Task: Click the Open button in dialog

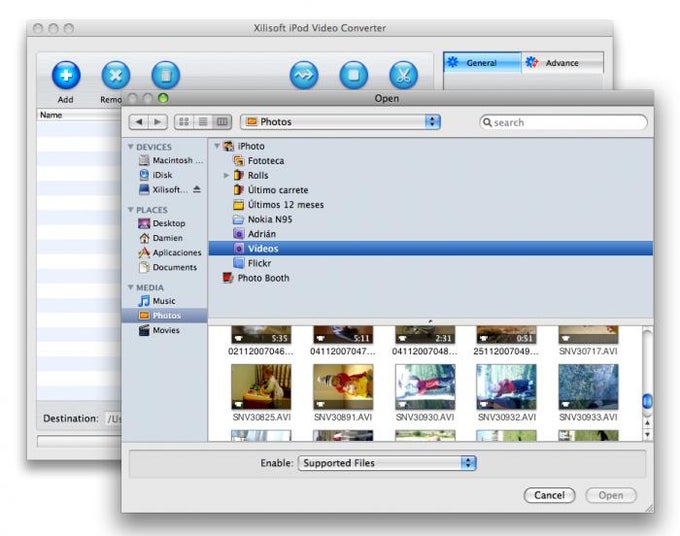Action: (x=611, y=495)
